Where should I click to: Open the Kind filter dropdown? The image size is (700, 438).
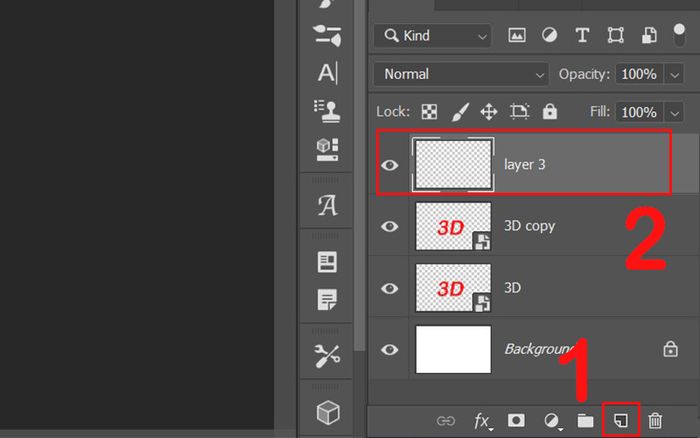[x=433, y=36]
